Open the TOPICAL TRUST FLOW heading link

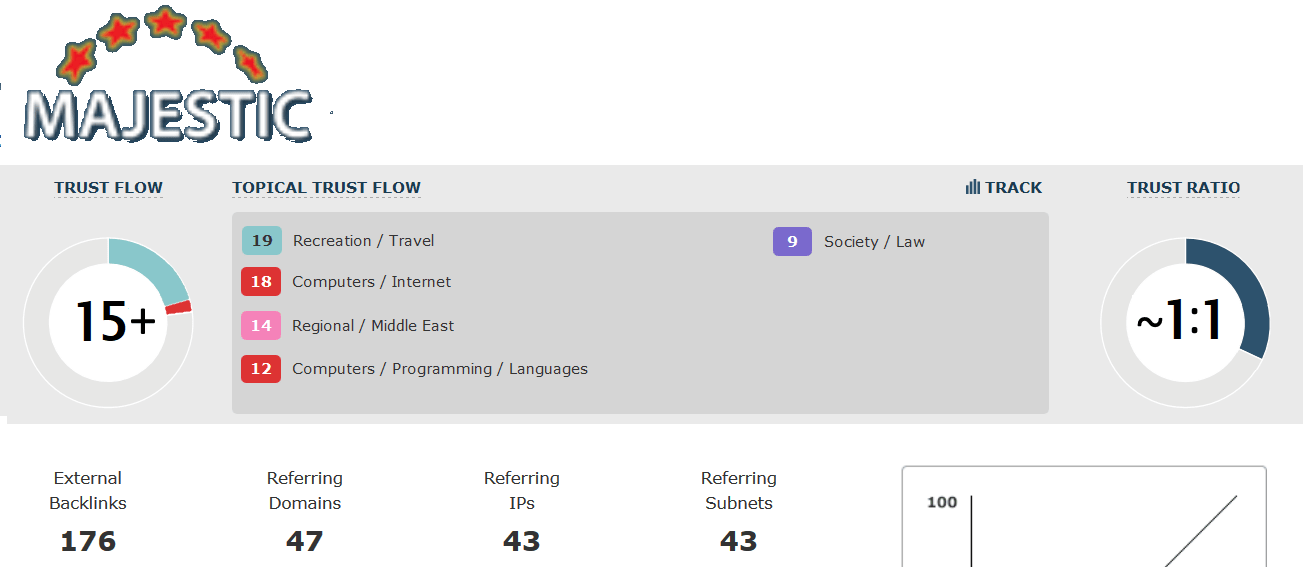(x=326, y=188)
